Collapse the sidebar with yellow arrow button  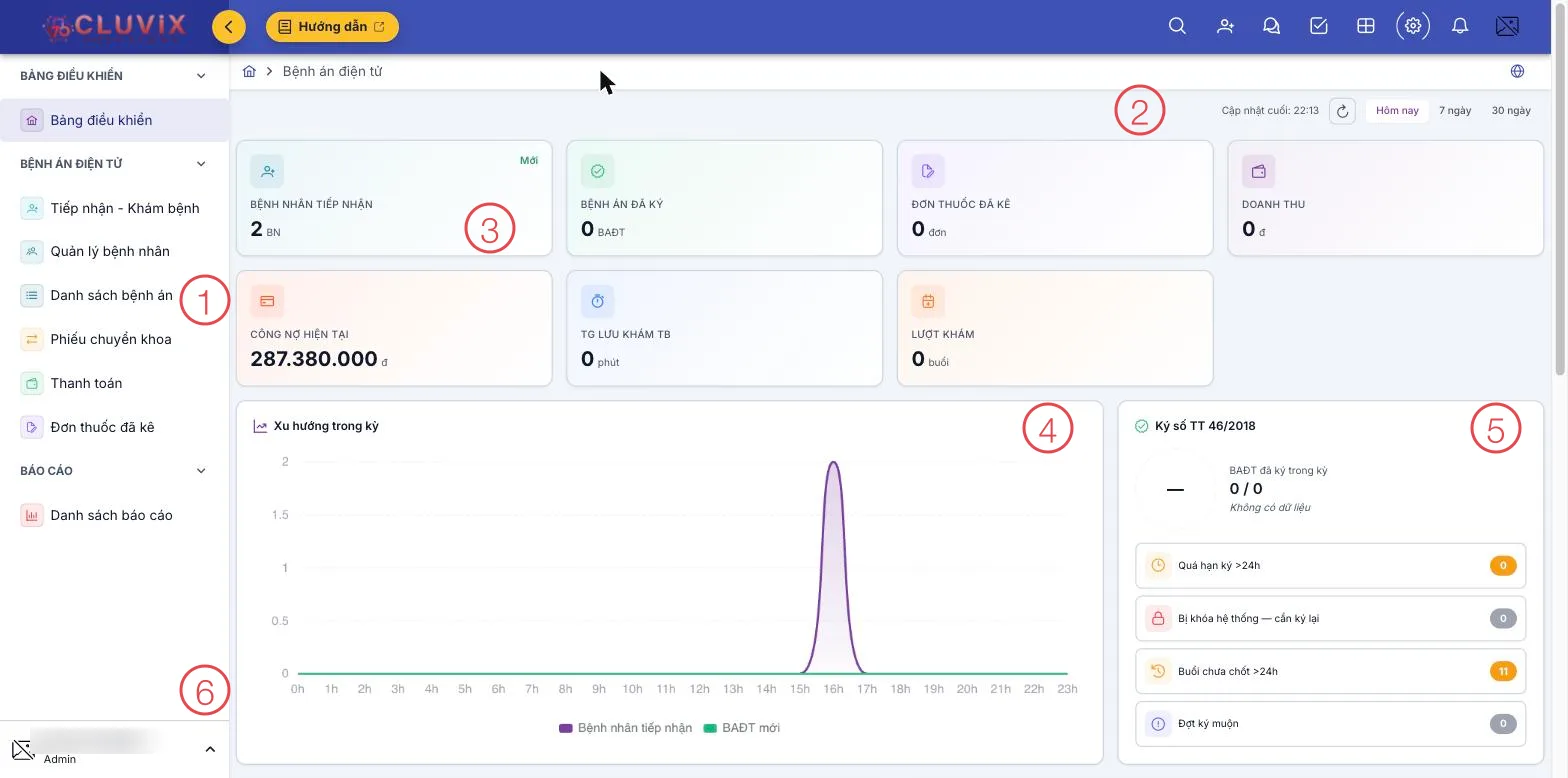click(x=229, y=27)
